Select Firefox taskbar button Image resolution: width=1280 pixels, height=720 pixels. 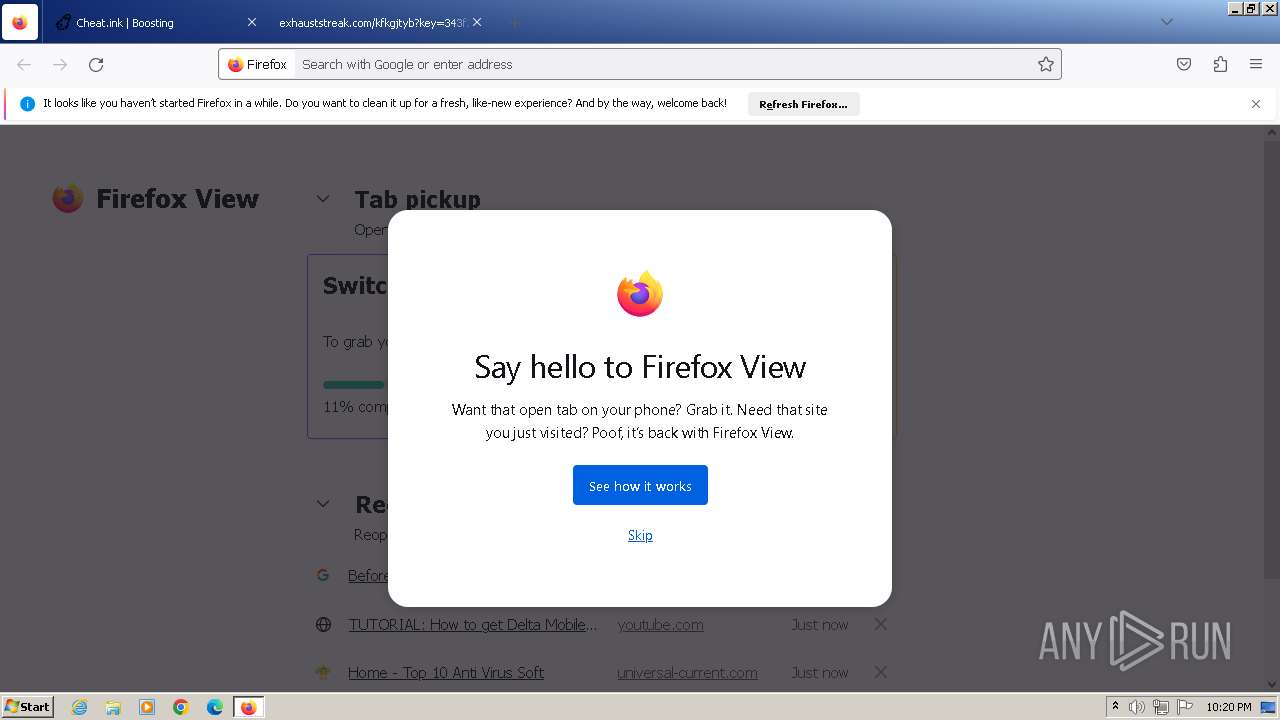point(248,707)
